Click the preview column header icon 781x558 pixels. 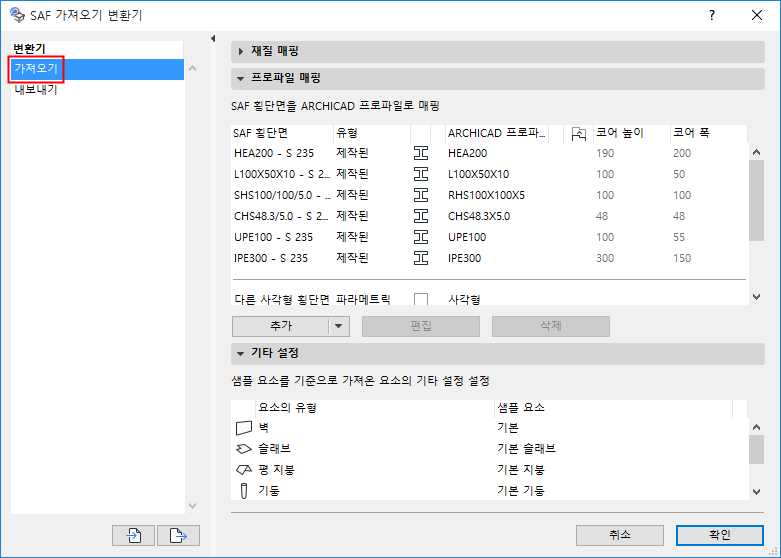[x=578, y=133]
